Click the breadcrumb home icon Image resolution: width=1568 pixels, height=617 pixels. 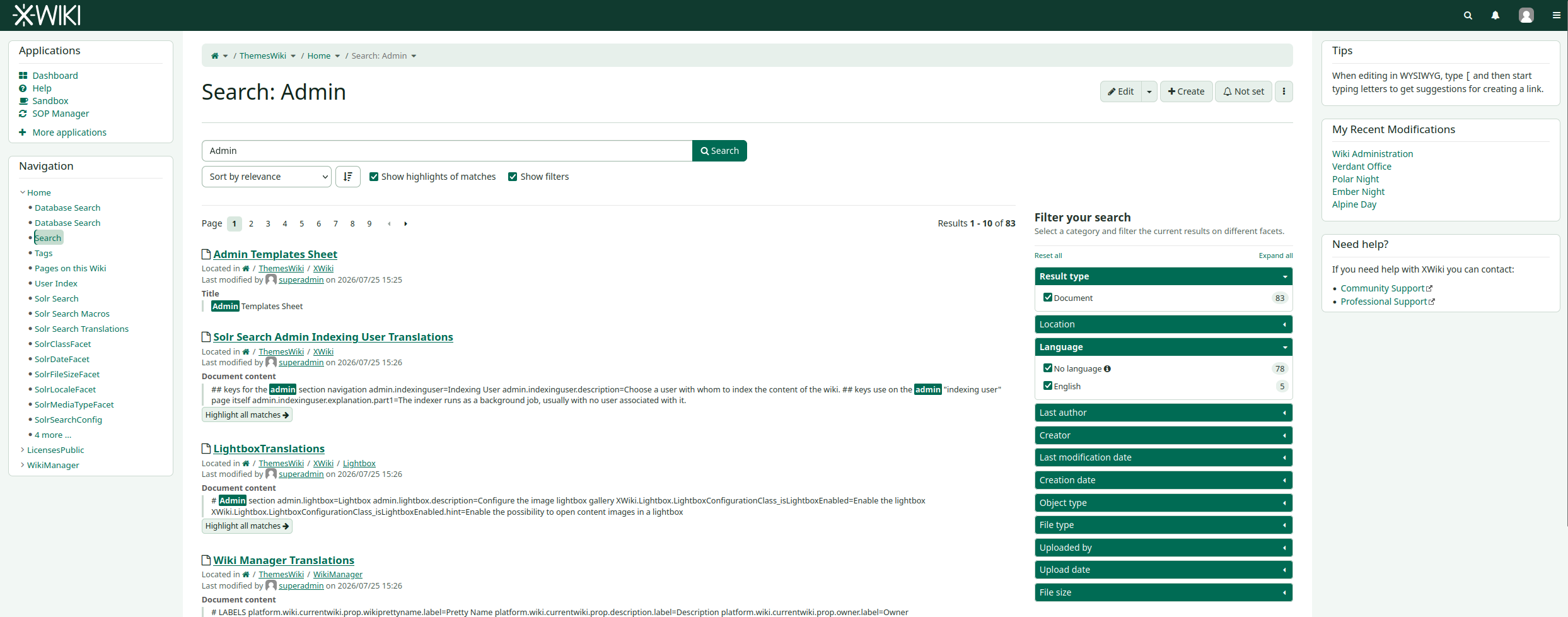(215, 56)
